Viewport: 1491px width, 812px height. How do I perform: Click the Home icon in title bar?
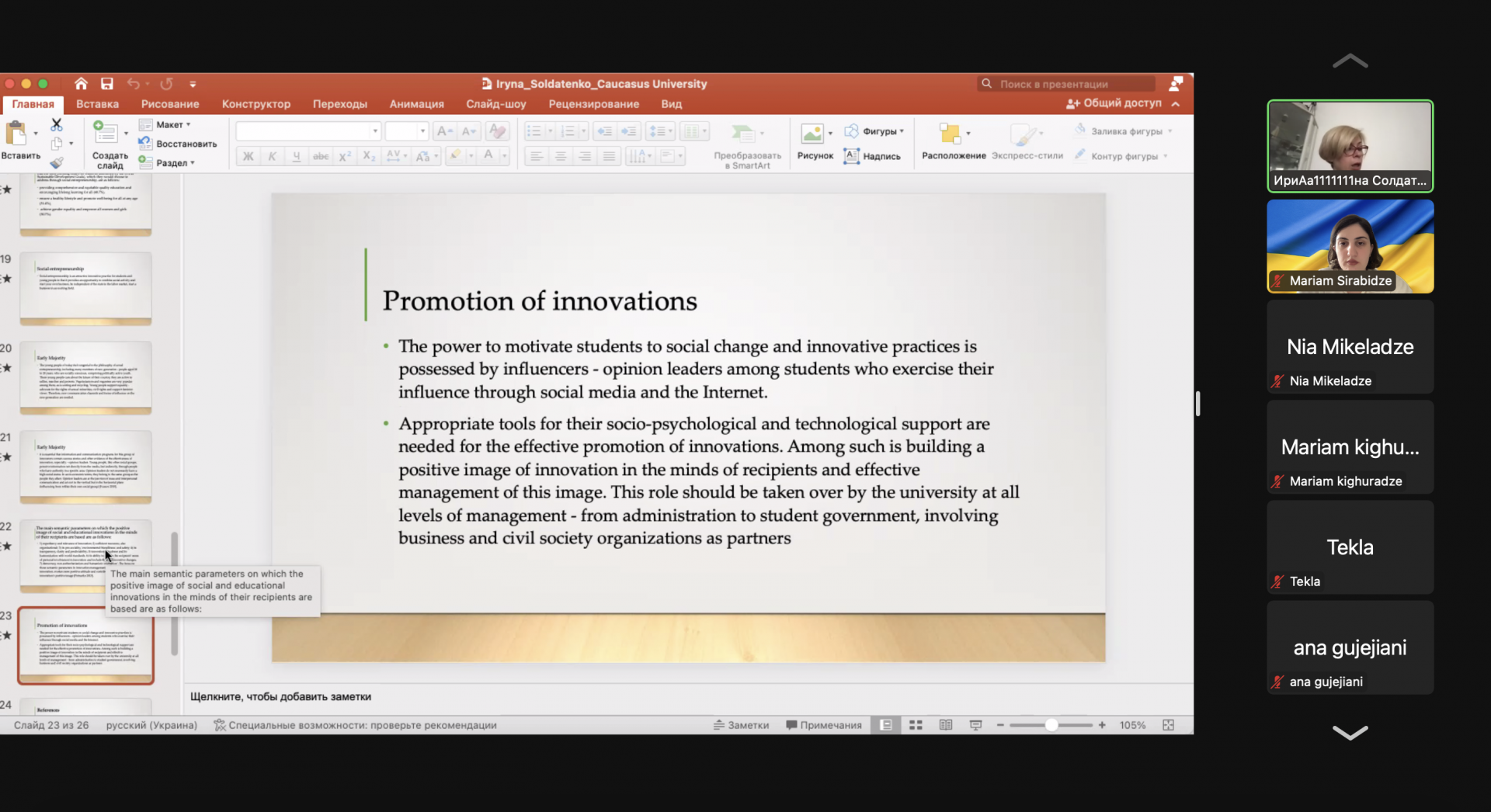pos(81,84)
